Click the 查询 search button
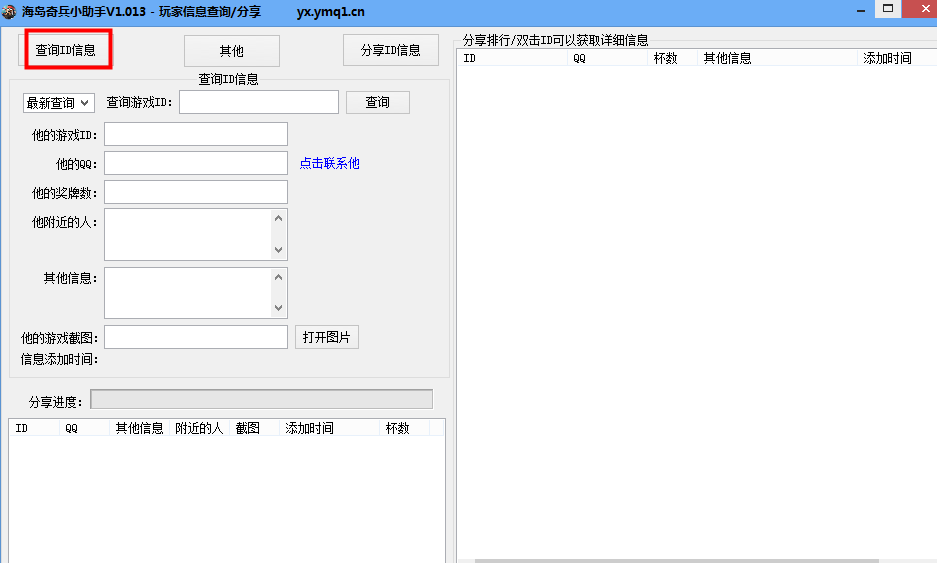 [x=378, y=102]
